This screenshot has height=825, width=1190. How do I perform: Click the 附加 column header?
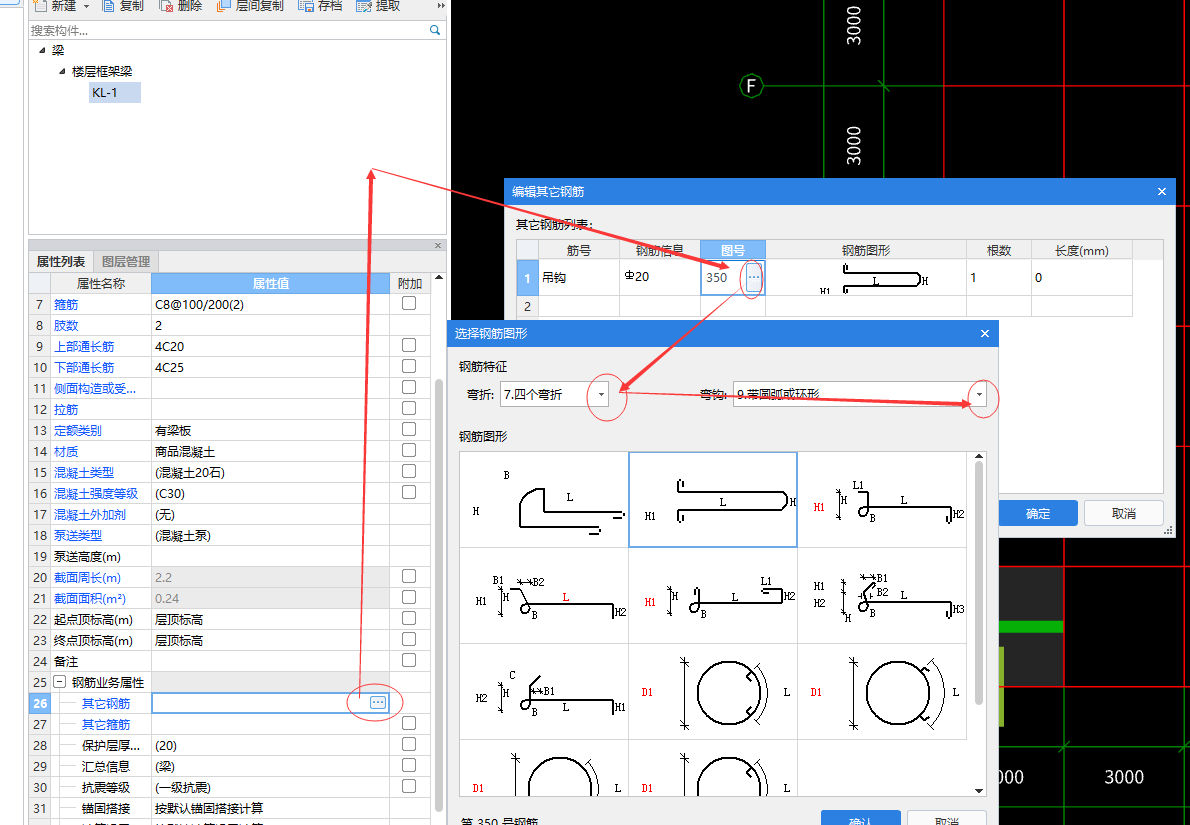tap(410, 283)
